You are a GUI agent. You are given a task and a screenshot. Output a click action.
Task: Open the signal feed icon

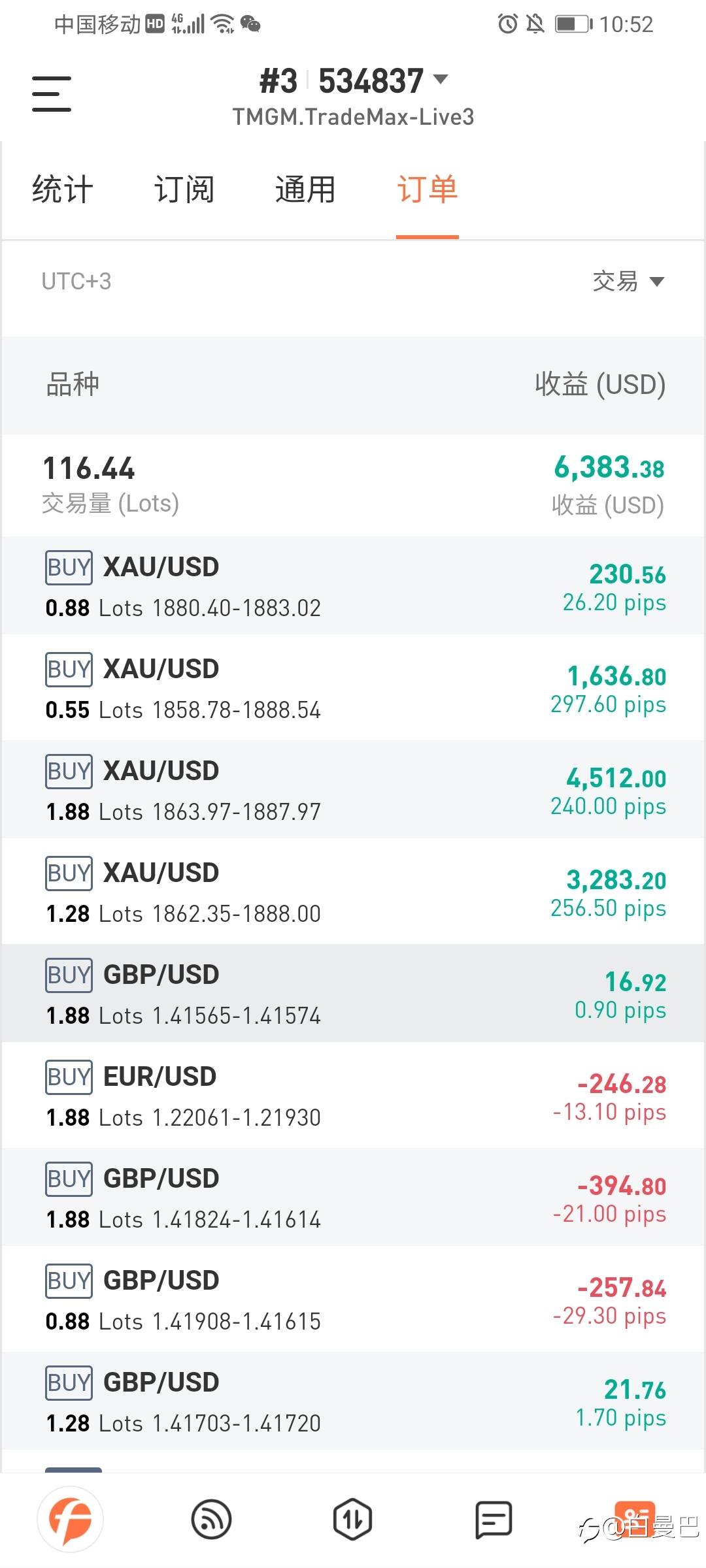[x=211, y=1520]
